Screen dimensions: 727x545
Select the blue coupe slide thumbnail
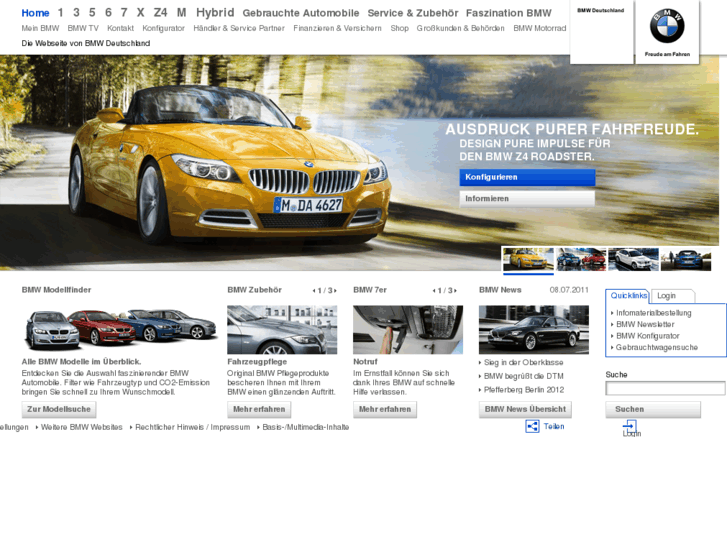(686, 259)
